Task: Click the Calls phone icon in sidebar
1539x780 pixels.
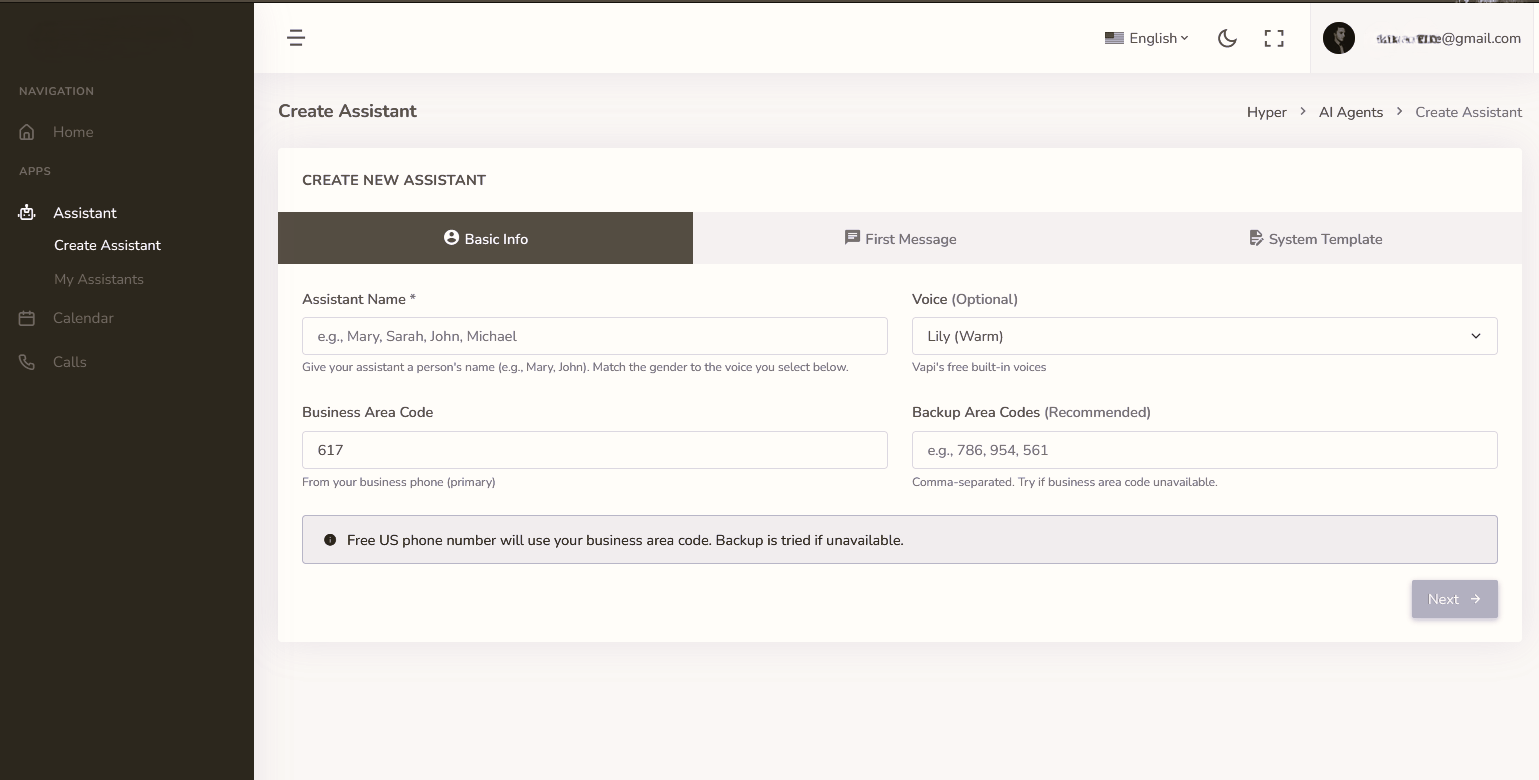Action: [27, 362]
